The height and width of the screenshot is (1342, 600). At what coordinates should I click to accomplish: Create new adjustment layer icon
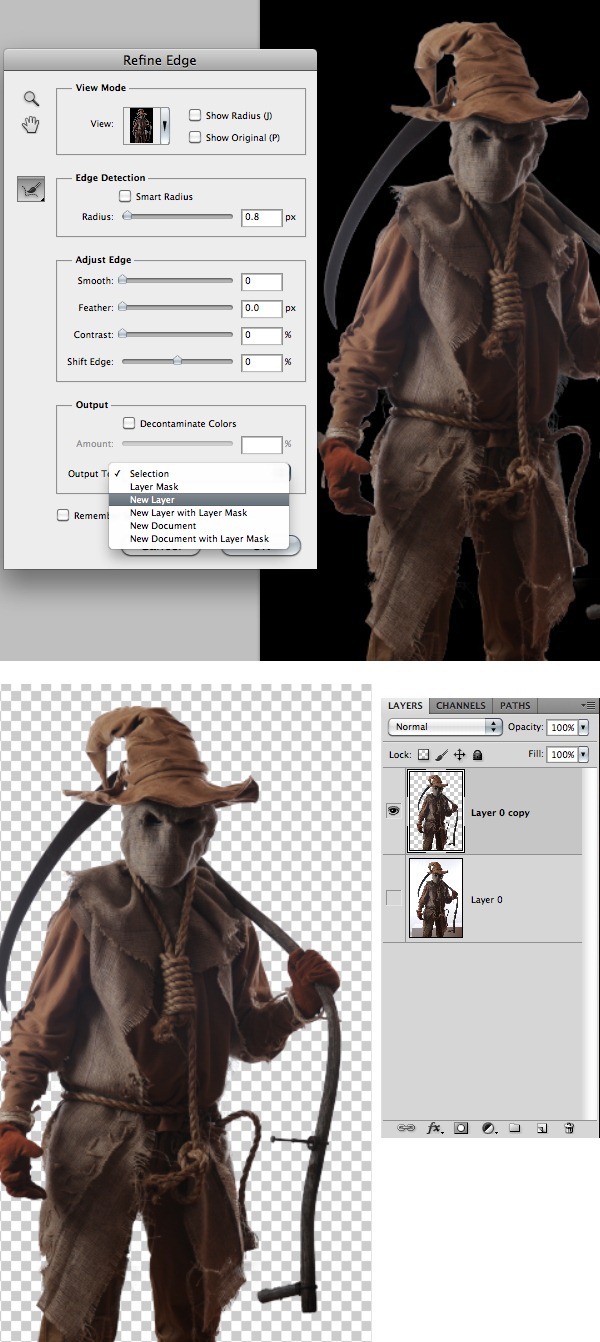(x=489, y=1127)
